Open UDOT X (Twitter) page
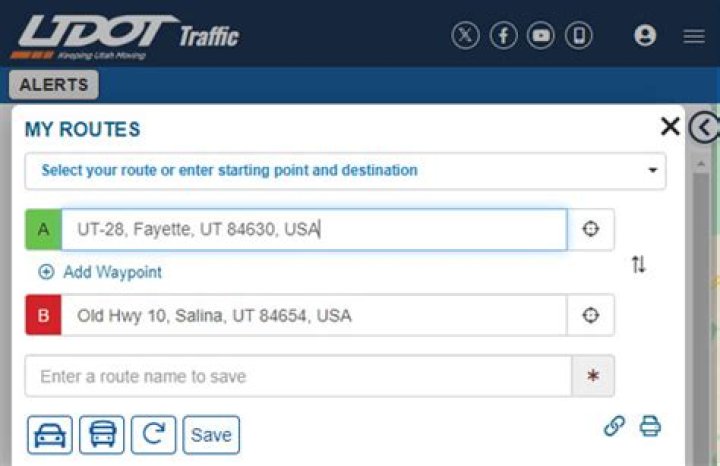 pyautogui.click(x=465, y=36)
